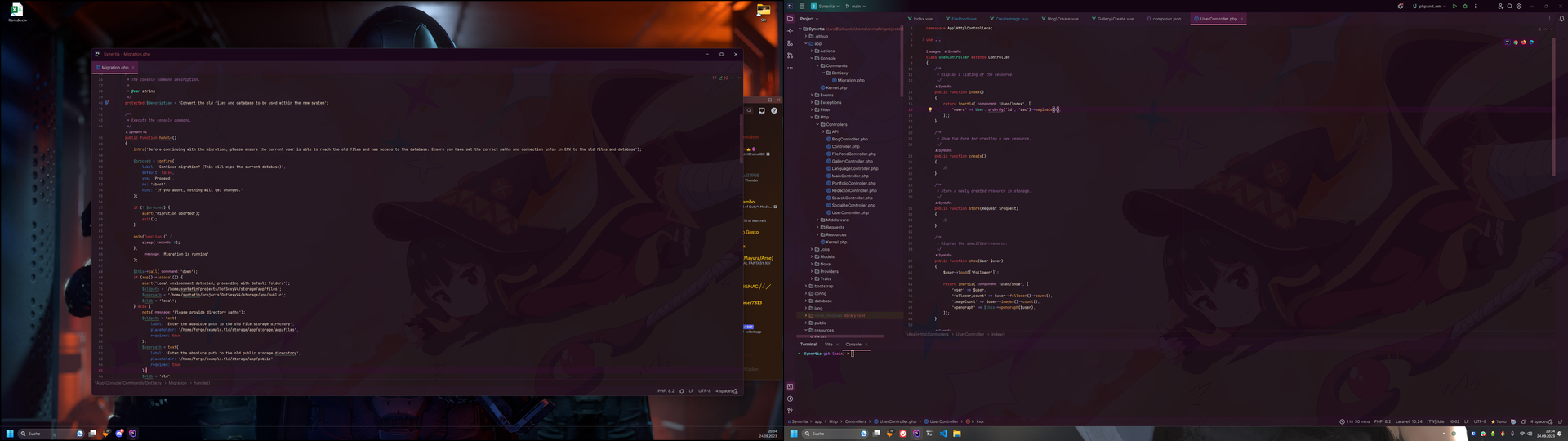Open the notifications bell
Image resolution: width=1568 pixels, height=441 pixels.
[x=1561, y=19]
